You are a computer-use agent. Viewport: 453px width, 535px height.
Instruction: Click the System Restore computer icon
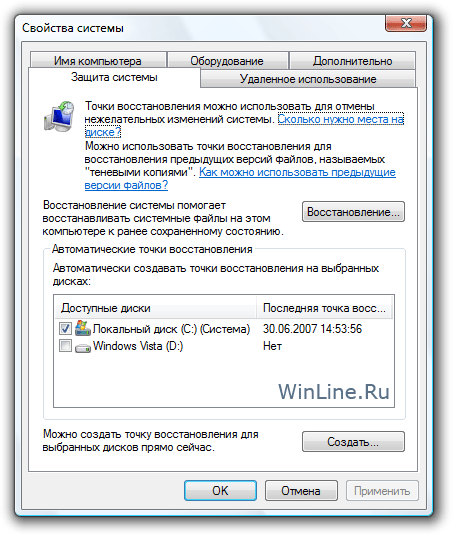click(x=59, y=116)
